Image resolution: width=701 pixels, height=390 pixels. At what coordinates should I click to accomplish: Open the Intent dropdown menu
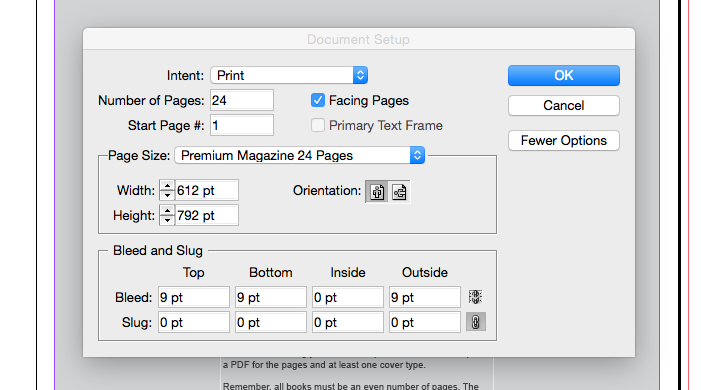(x=289, y=75)
